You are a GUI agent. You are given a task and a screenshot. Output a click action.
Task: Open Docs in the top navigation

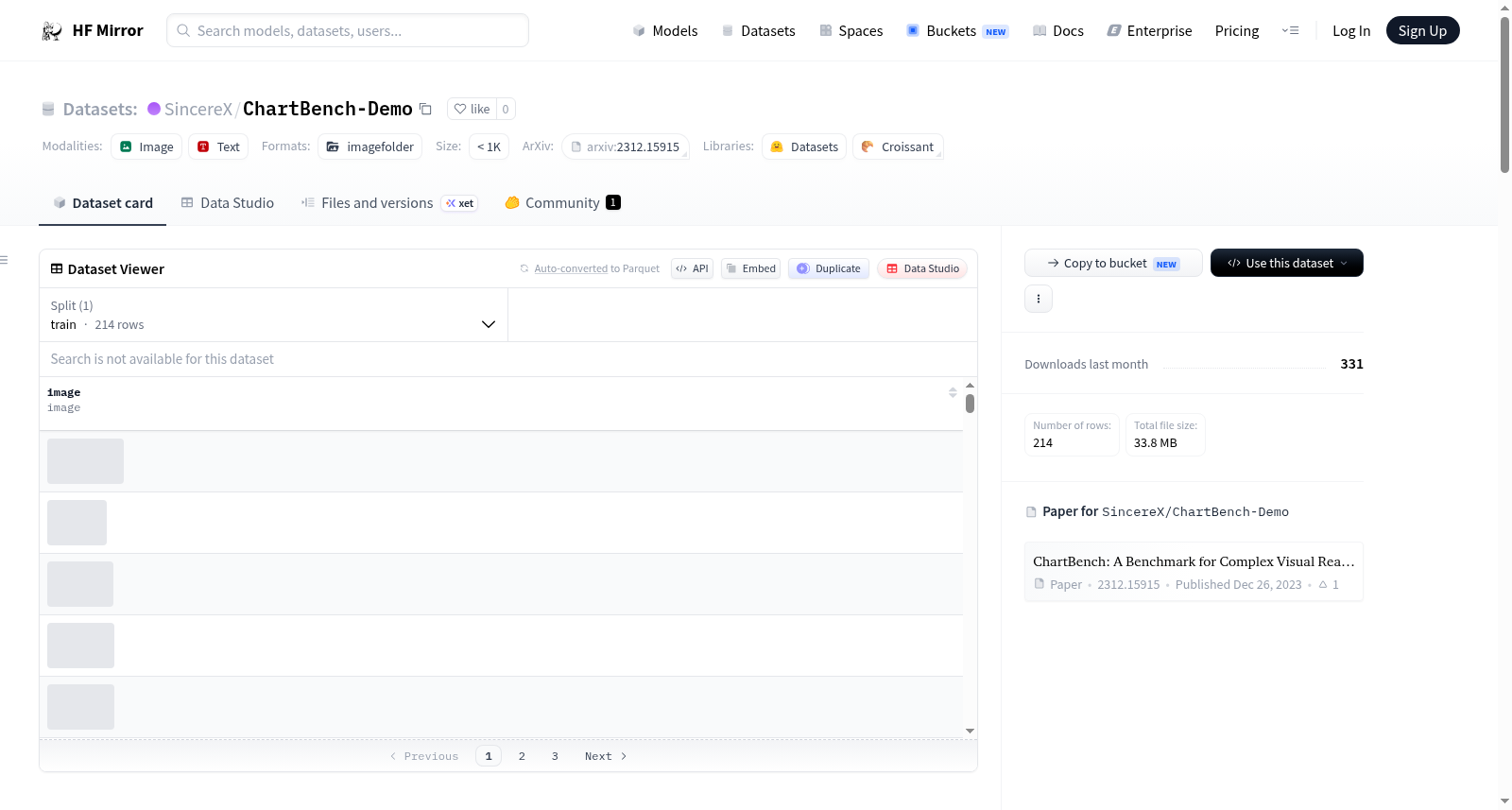click(x=1058, y=31)
